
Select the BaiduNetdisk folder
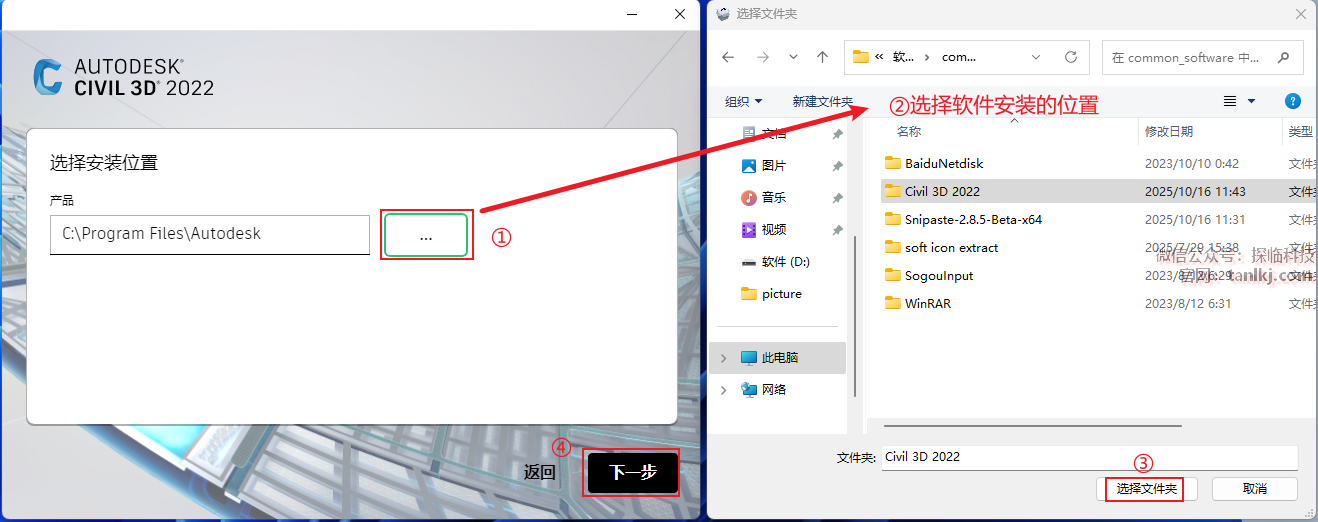tap(944, 163)
